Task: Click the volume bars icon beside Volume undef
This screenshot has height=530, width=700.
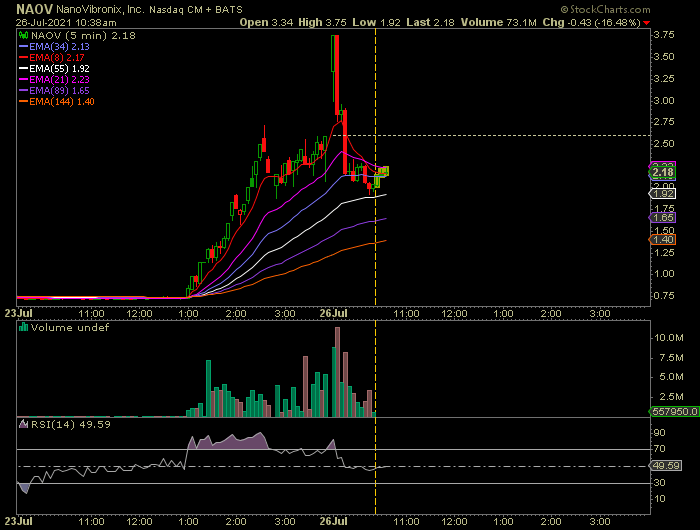Action: pyautogui.click(x=24, y=328)
